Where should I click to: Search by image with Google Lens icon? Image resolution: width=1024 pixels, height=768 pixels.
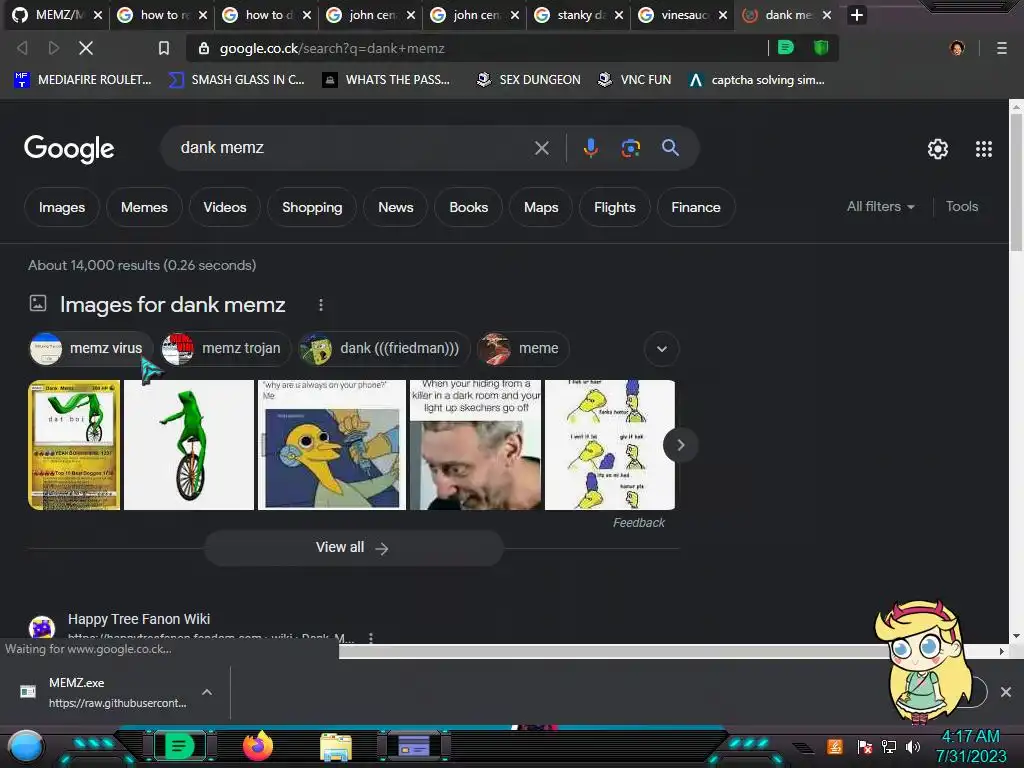pyautogui.click(x=630, y=148)
